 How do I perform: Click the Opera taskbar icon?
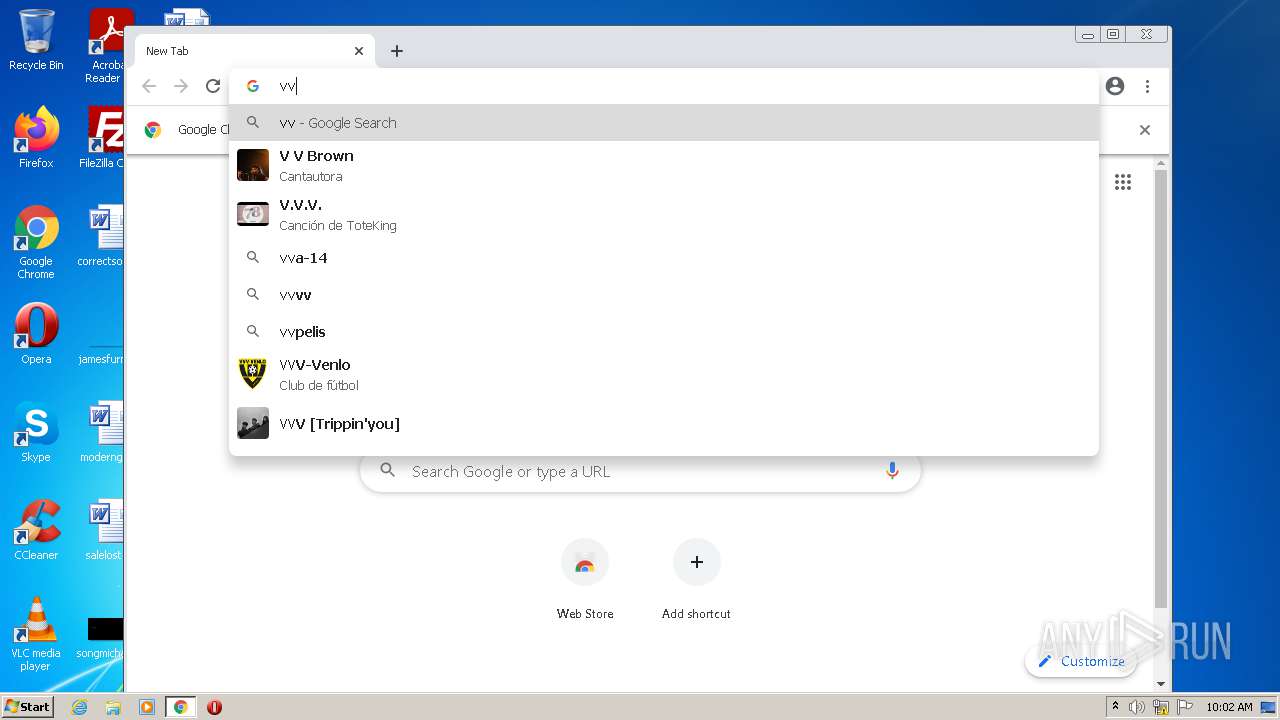pyautogui.click(x=214, y=707)
